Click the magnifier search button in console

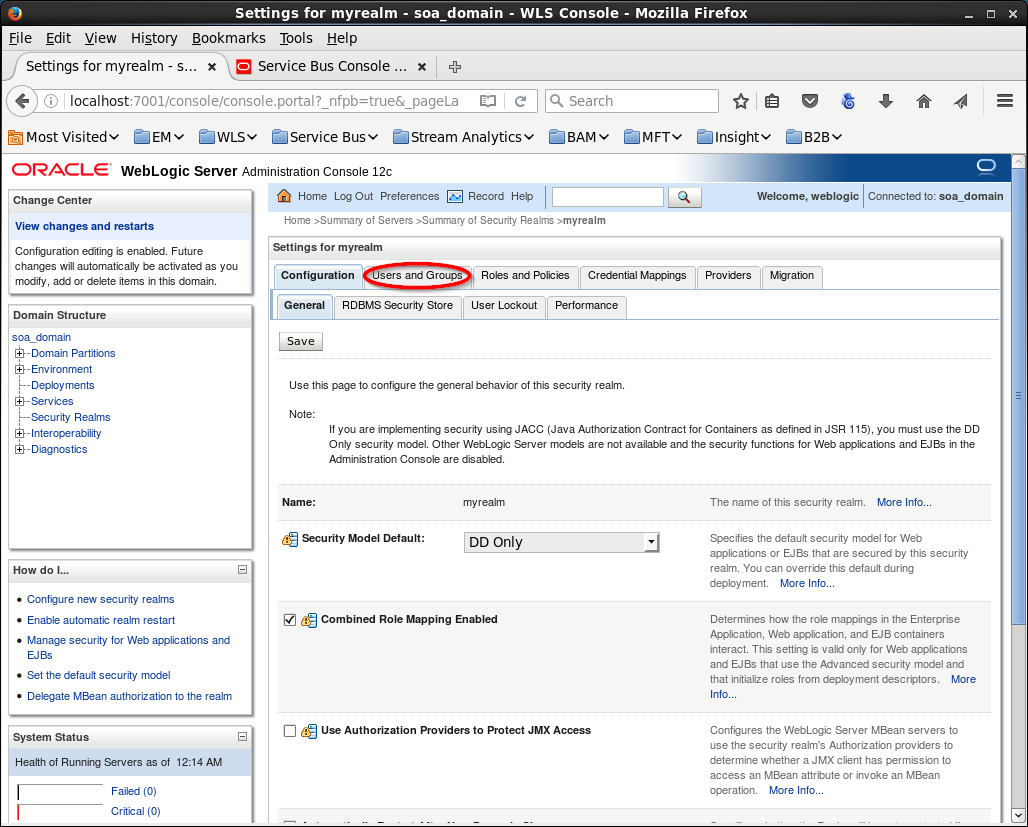coord(684,197)
